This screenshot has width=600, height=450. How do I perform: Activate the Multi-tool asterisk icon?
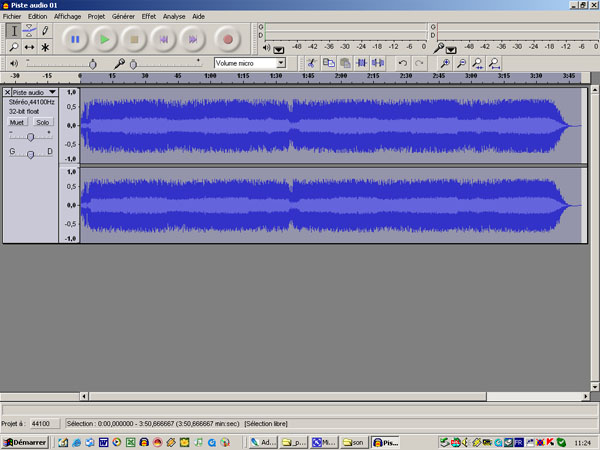click(45, 47)
